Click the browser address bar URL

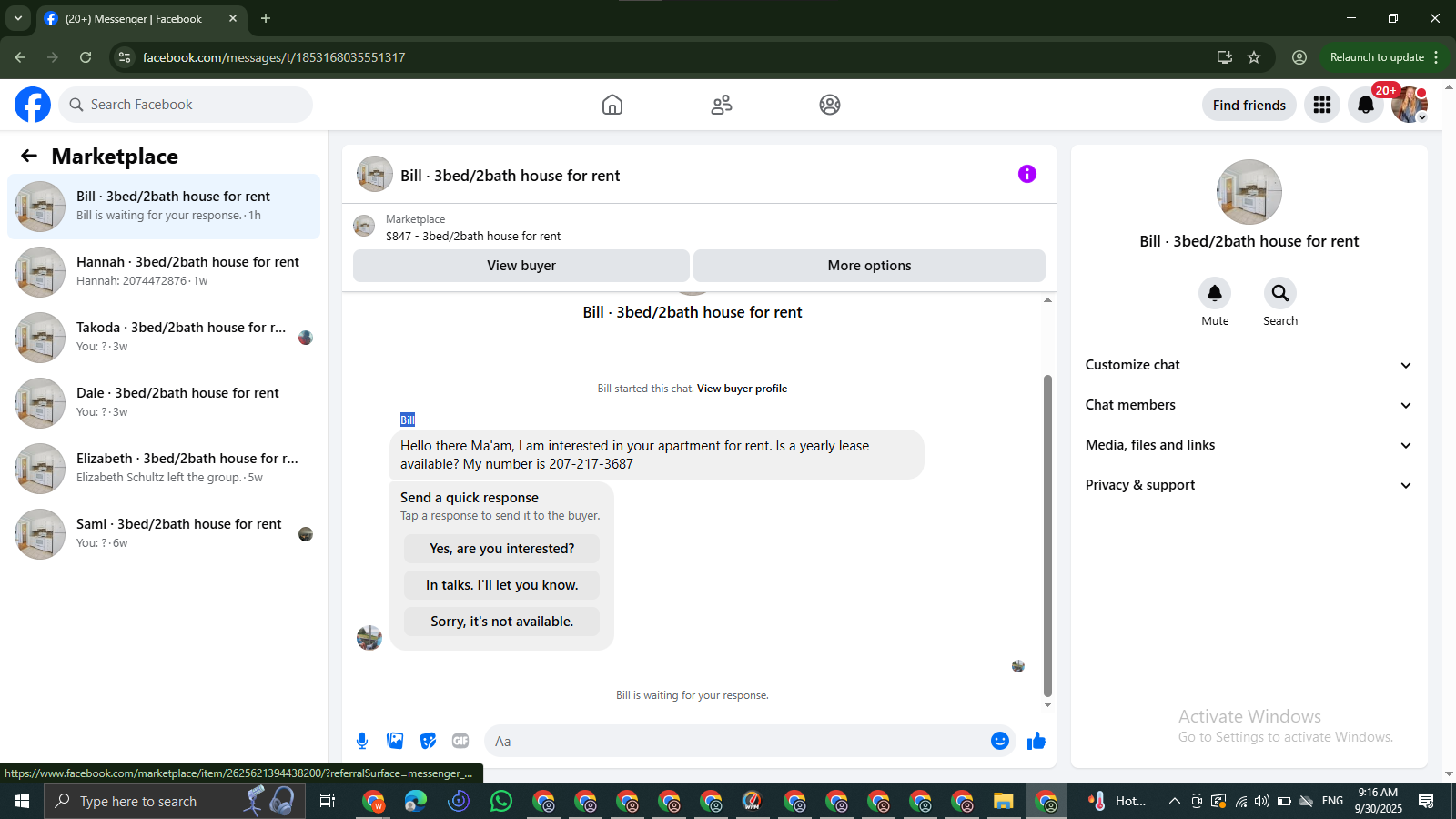274,57
